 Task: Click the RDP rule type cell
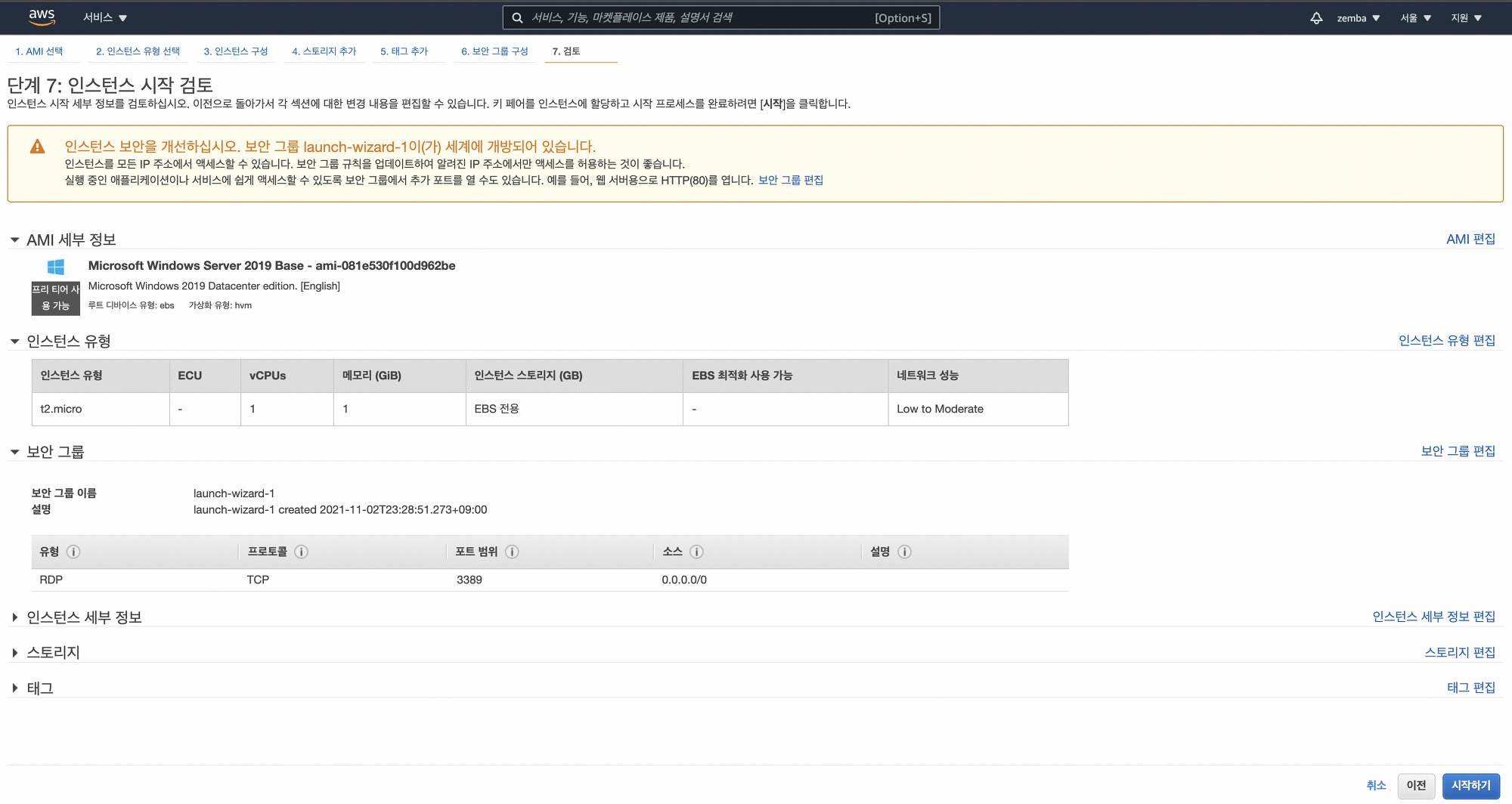tap(51, 580)
